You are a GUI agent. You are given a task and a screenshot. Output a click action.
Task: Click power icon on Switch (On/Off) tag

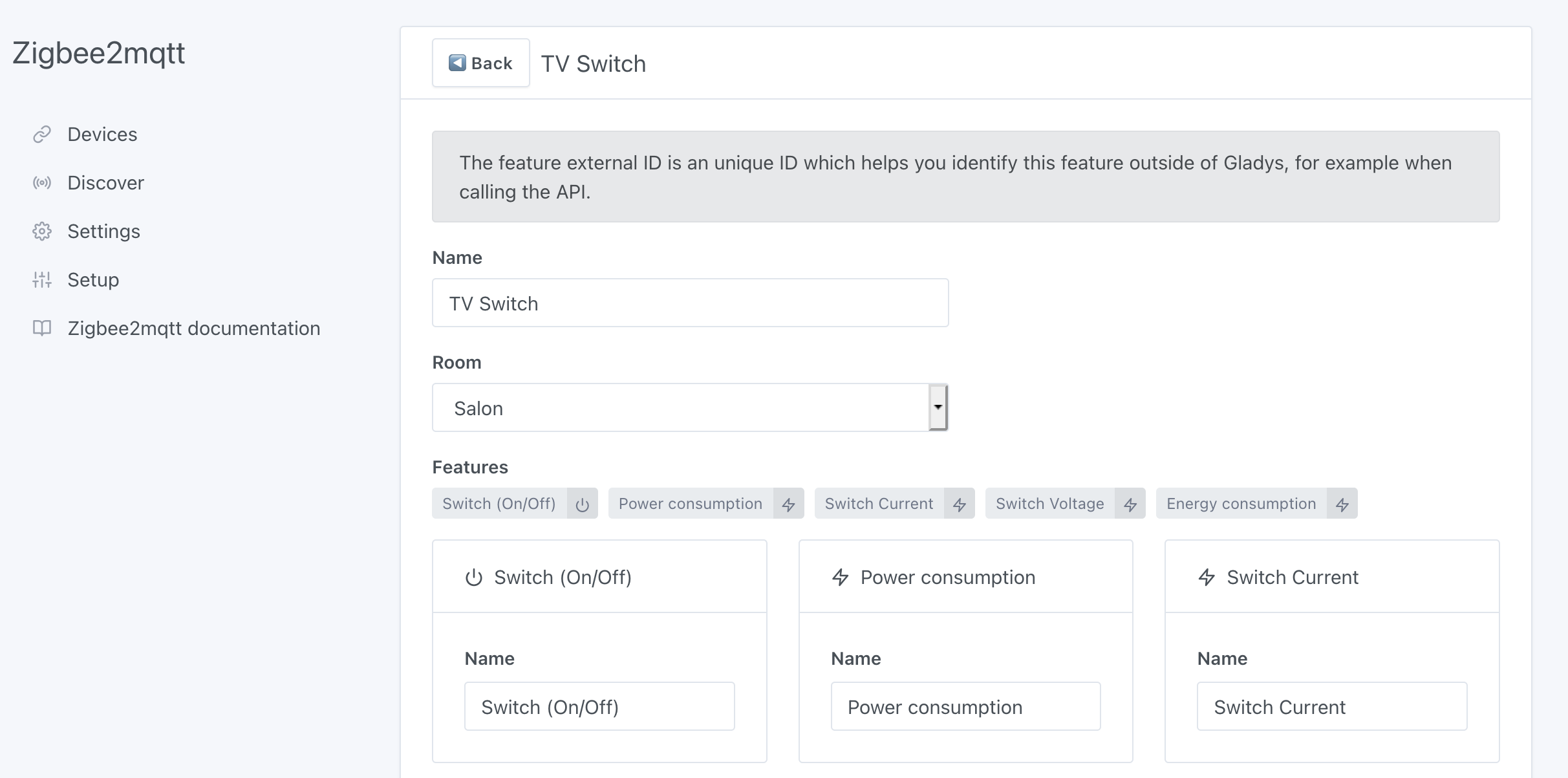[582, 504]
